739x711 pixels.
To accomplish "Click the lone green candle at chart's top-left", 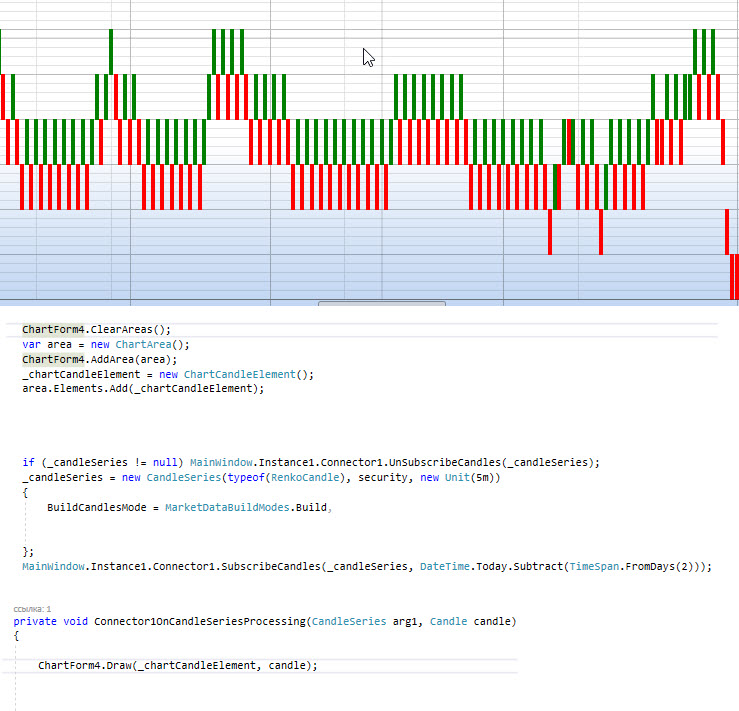I will [111, 50].
